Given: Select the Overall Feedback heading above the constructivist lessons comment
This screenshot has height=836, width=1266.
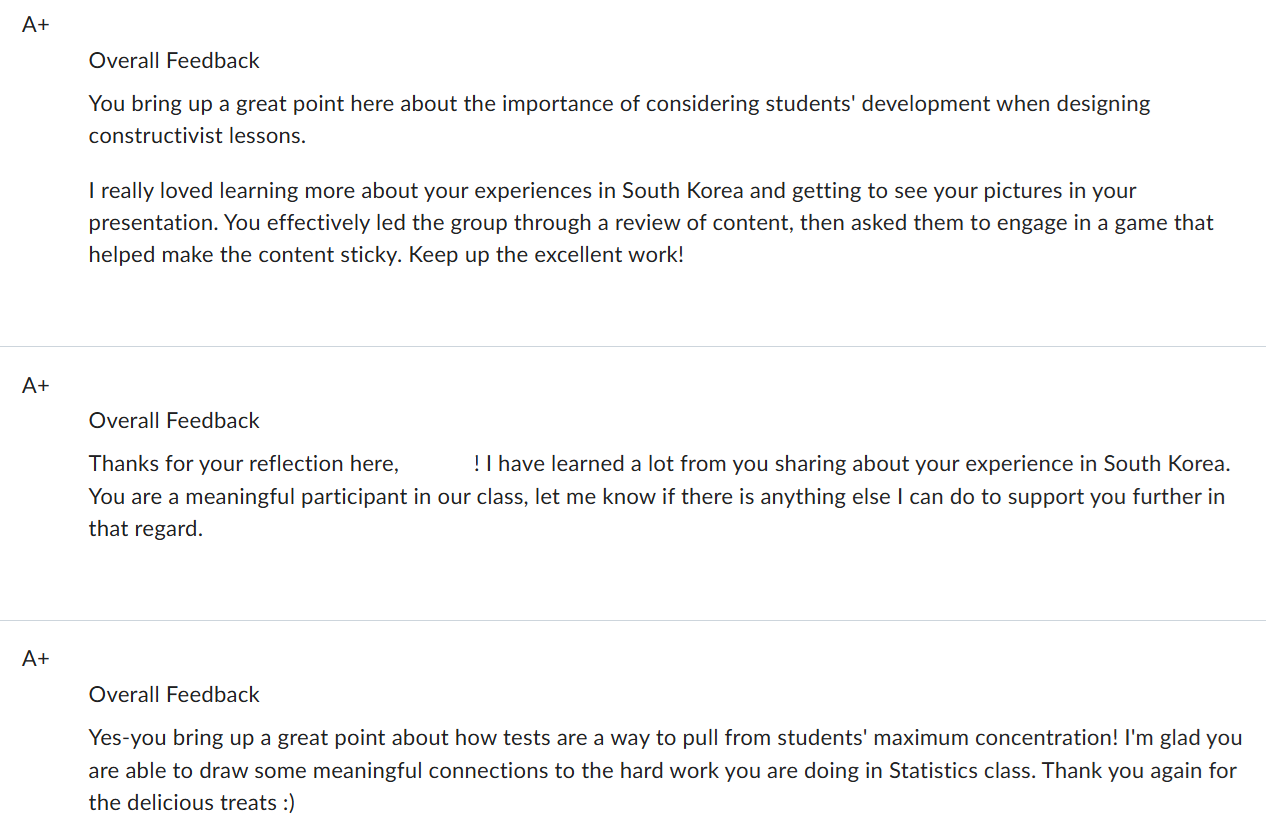Looking at the screenshot, I should point(174,61).
